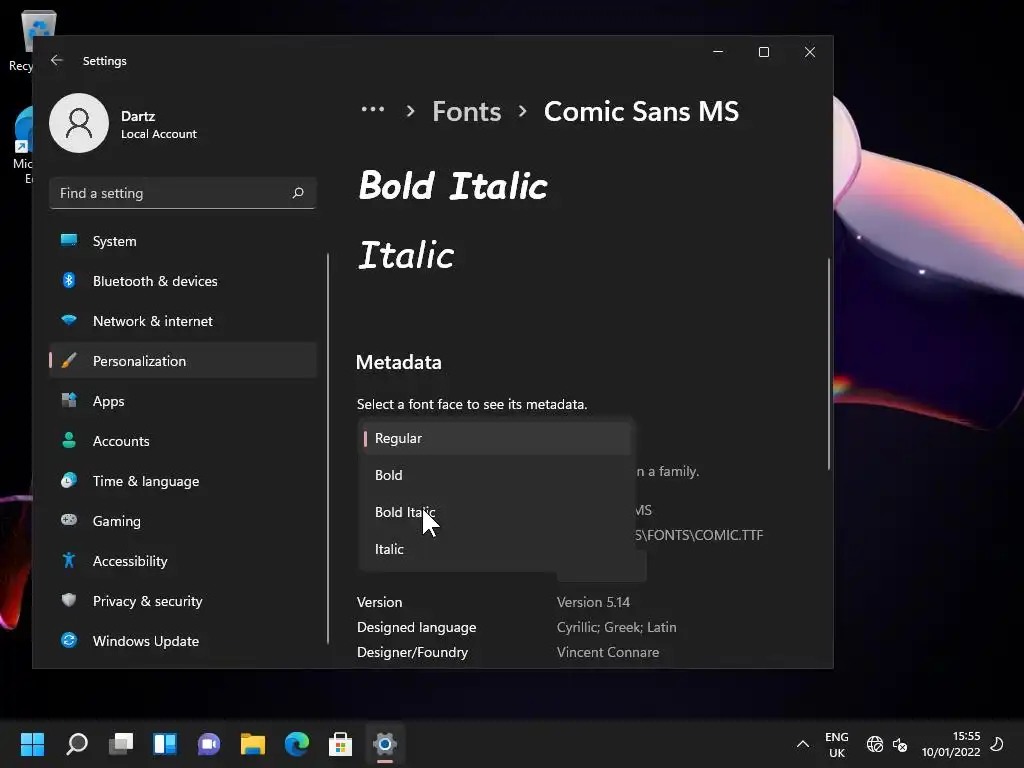The image size is (1024, 768).
Task: Choose Bold font face option
Action: 496,475
